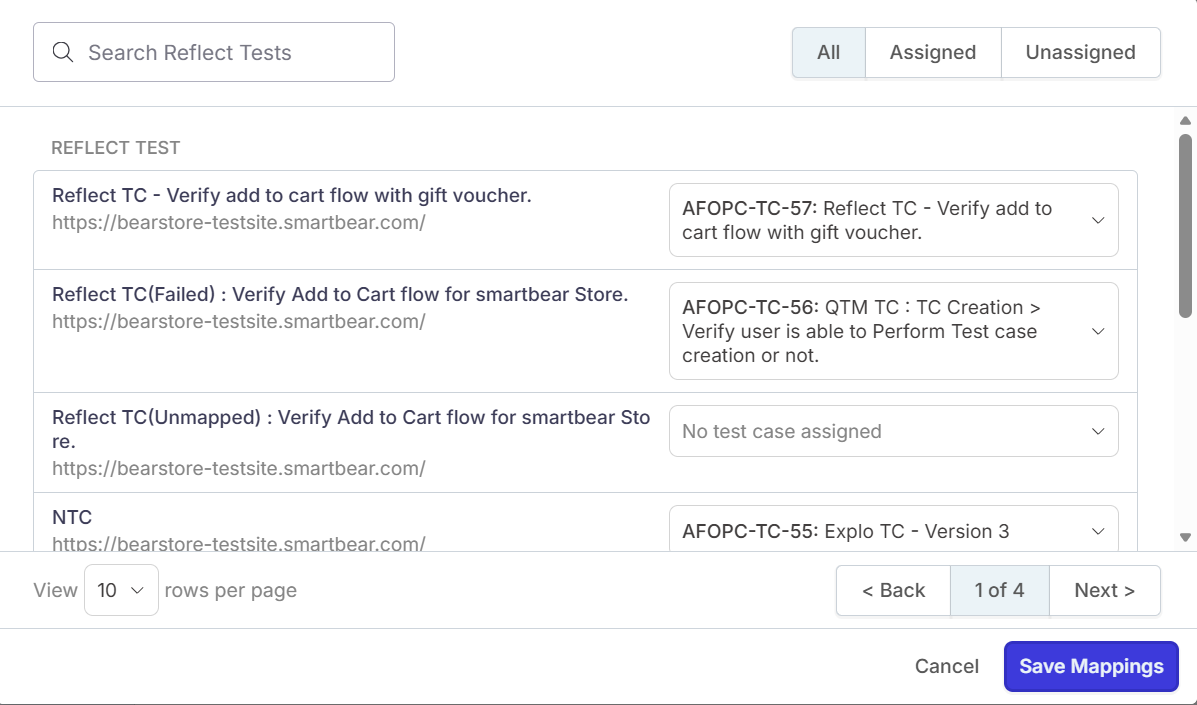Go to the next page with Next

coord(1104,590)
